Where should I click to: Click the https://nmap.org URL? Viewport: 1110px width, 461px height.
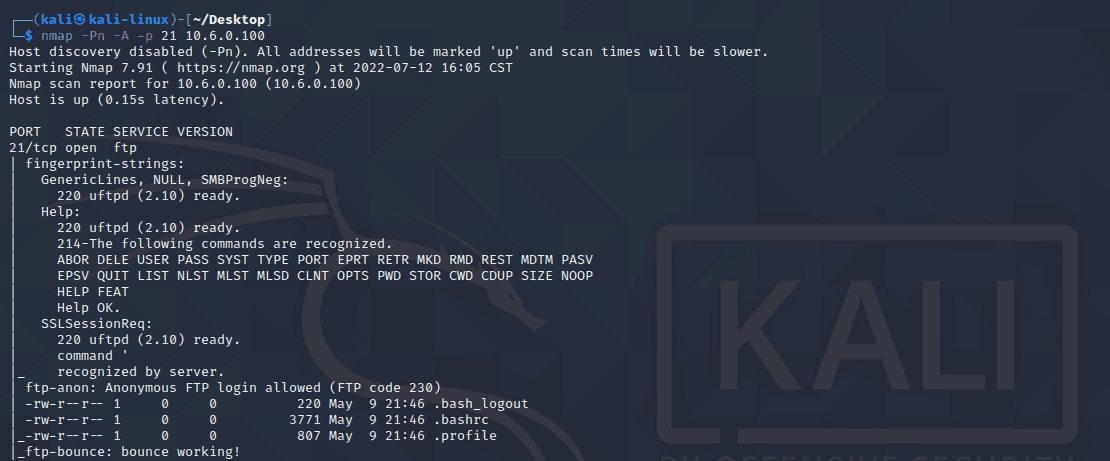click(241, 68)
